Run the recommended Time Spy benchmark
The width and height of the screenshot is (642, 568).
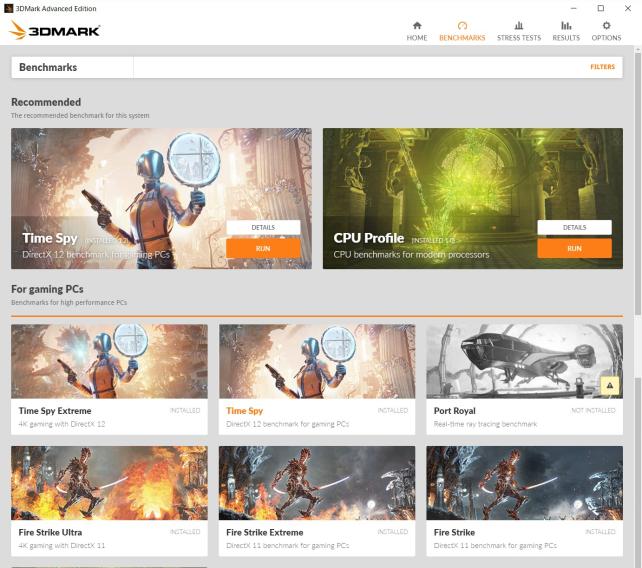263,249
